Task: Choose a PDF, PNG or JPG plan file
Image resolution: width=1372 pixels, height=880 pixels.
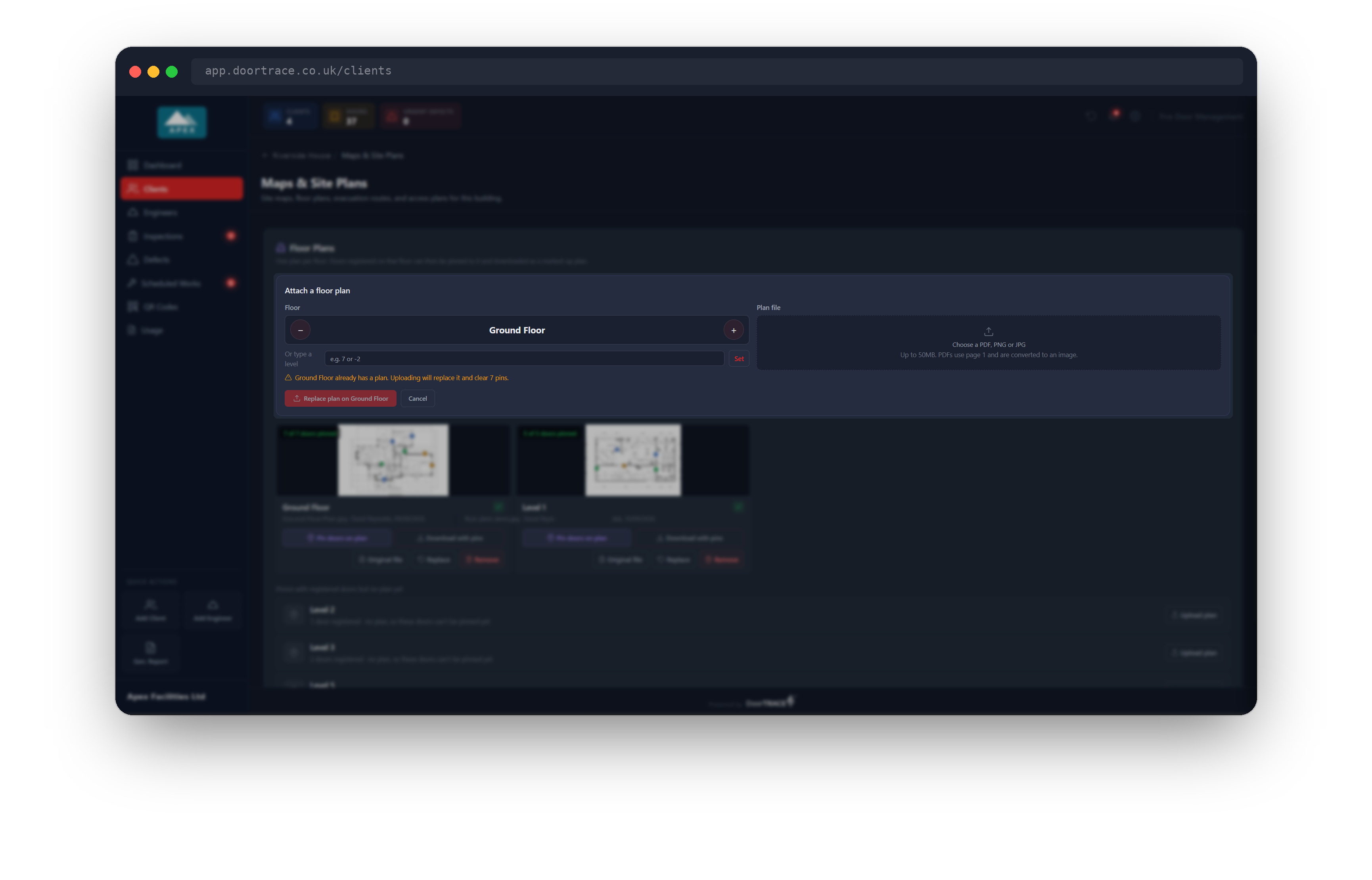Action: pyautogui.click(x=989, y=343)
